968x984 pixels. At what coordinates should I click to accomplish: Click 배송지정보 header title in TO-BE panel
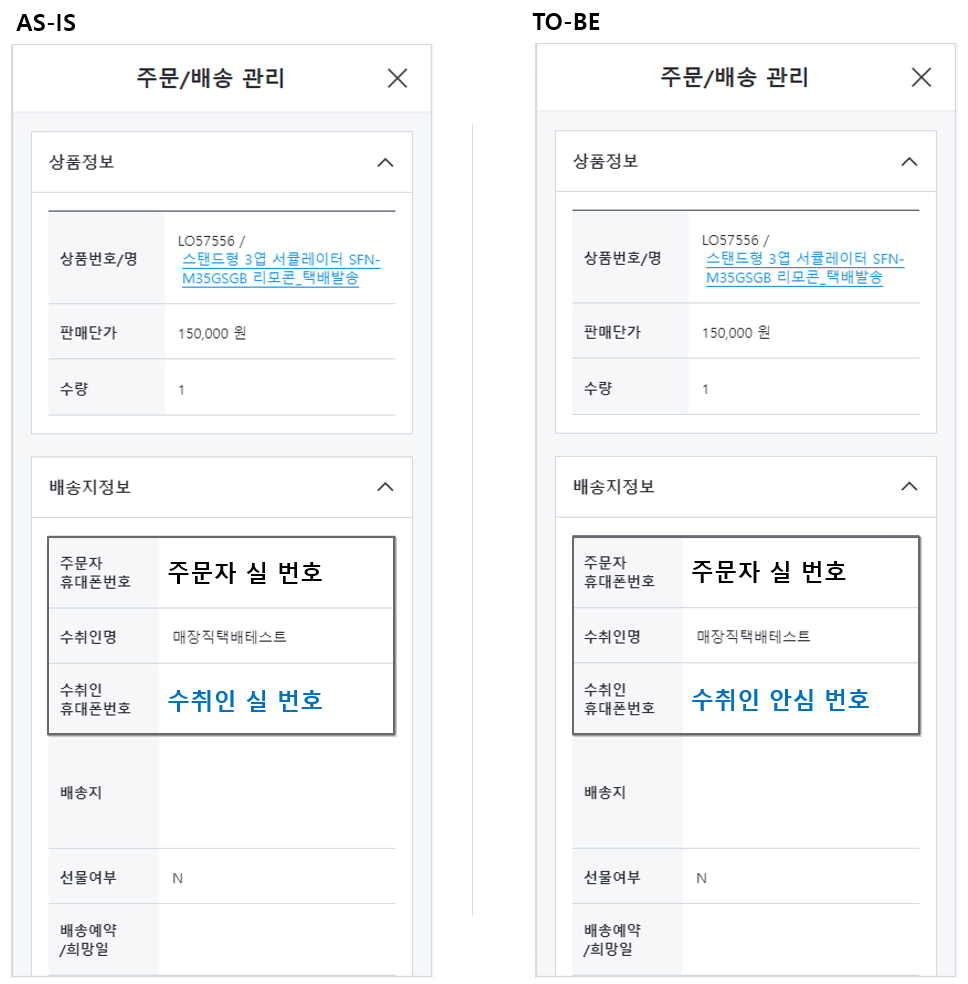(614, 486)
